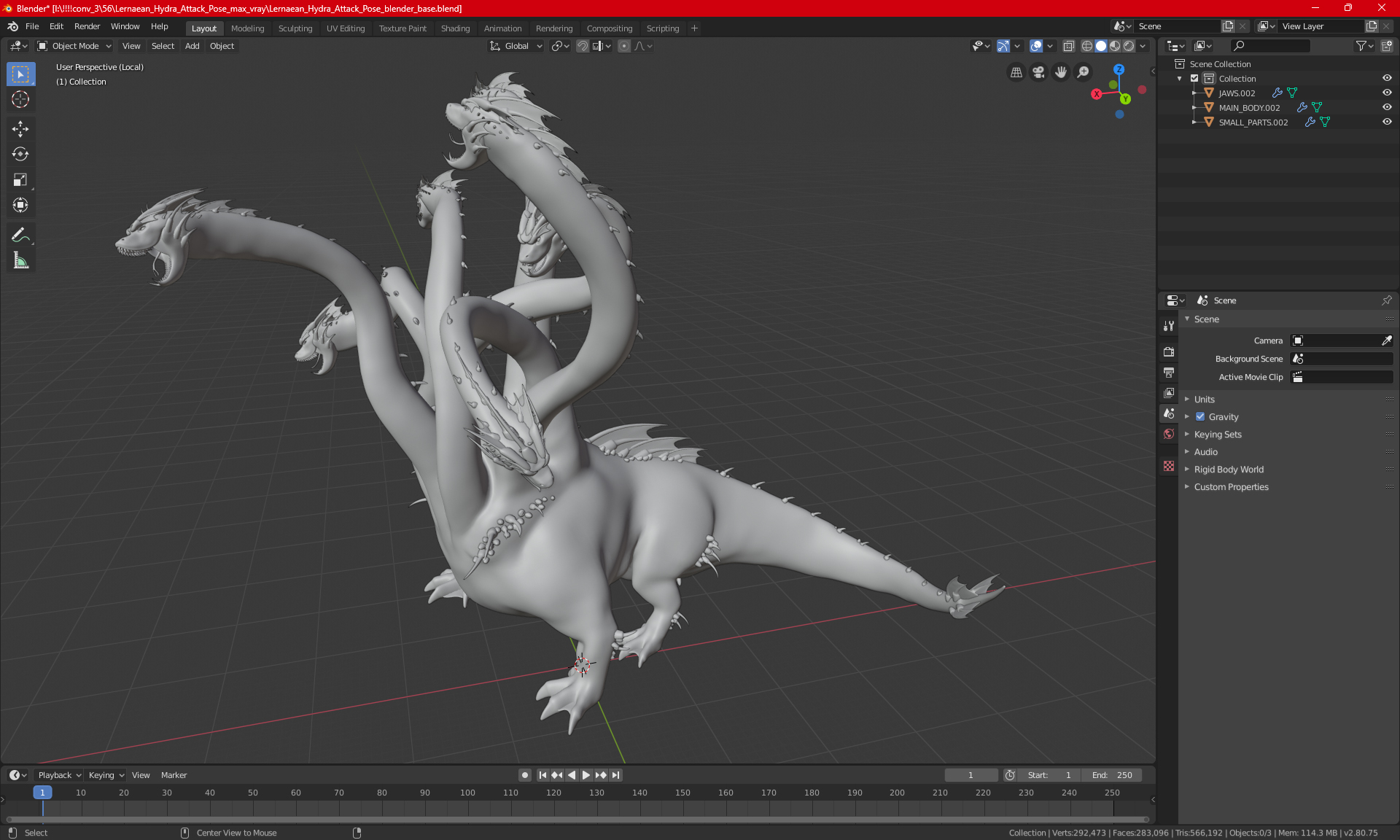Open the Texture properties tab
1400x840 pixels.
[1169, 466]
